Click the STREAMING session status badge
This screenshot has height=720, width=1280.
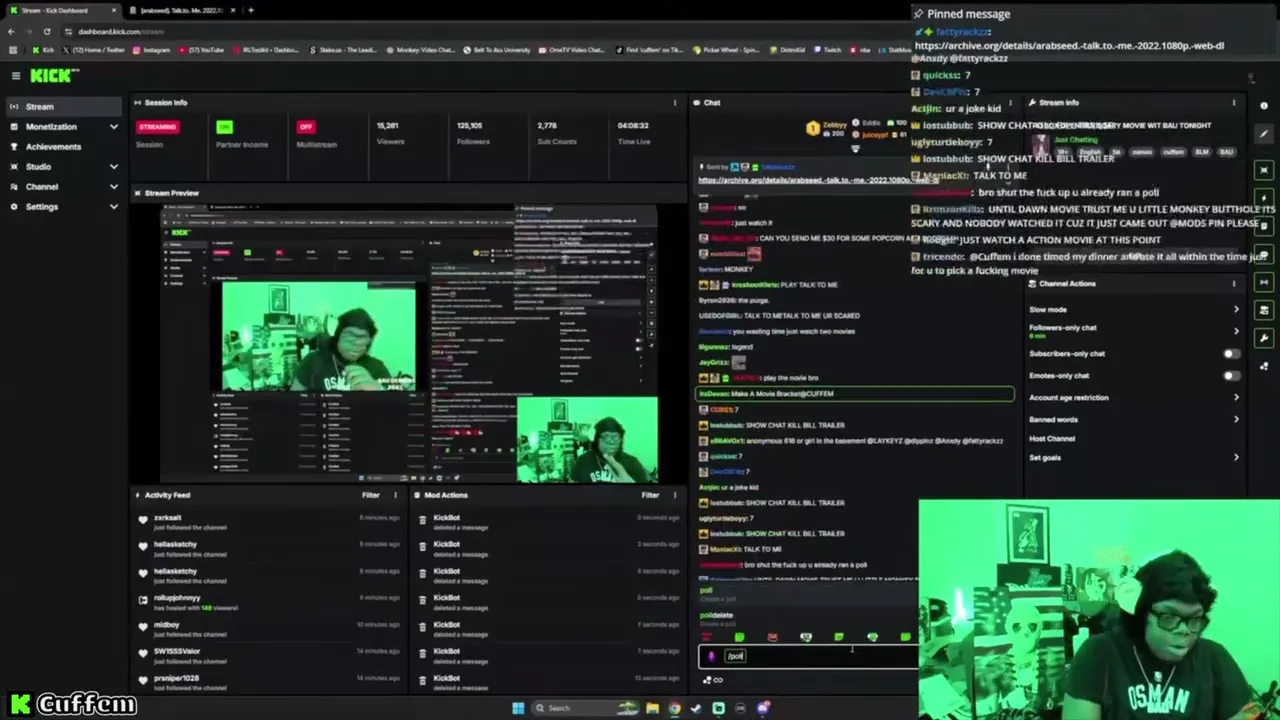tap(158, 127)
